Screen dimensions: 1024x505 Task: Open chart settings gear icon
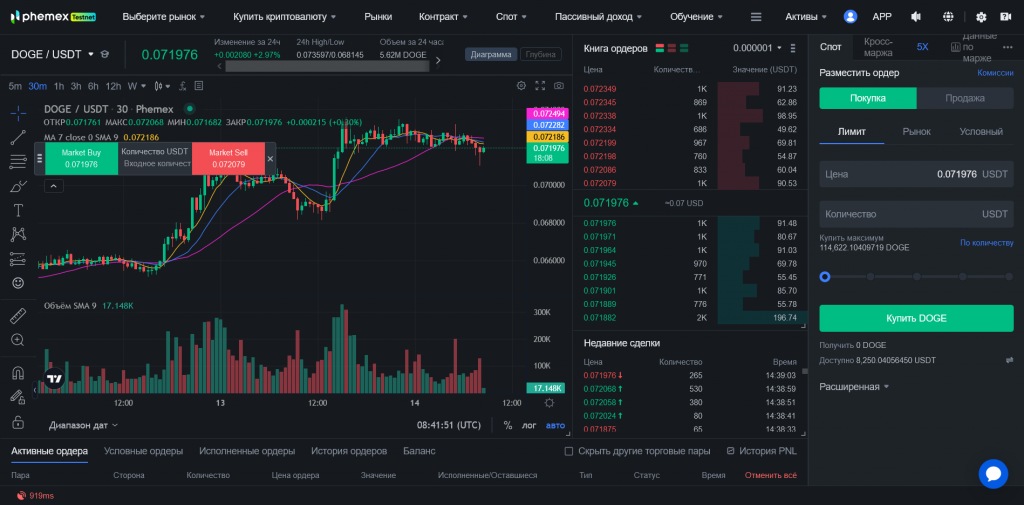[x=520, y=86]
